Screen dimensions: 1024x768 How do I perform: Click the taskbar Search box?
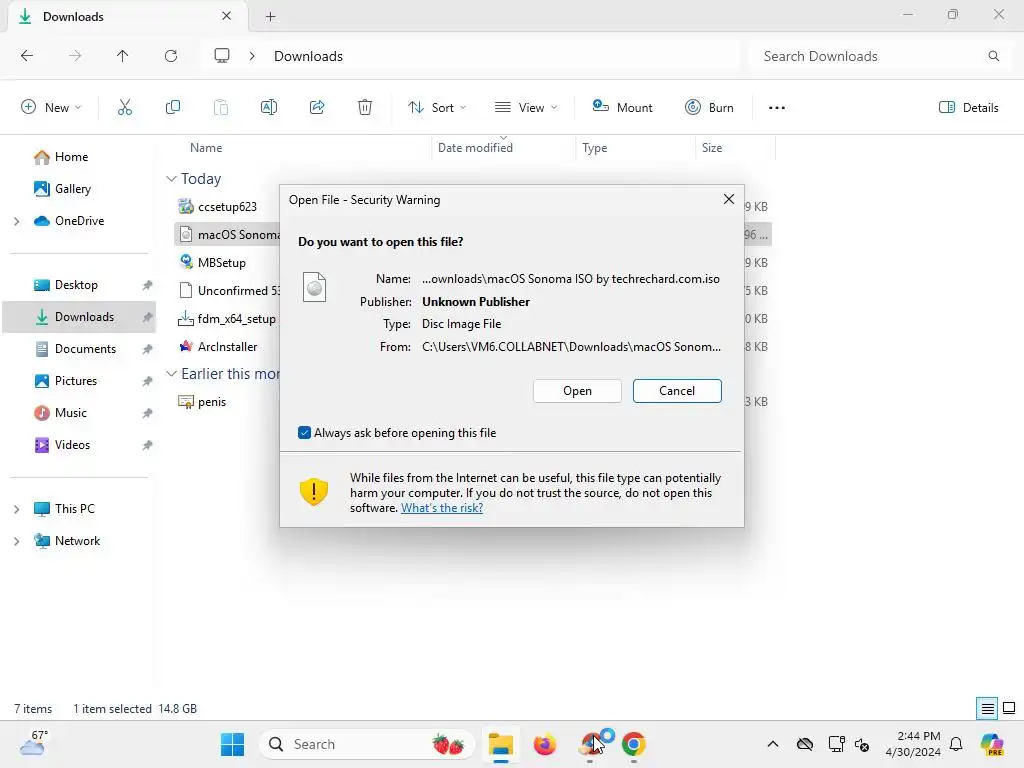[368, 744]
